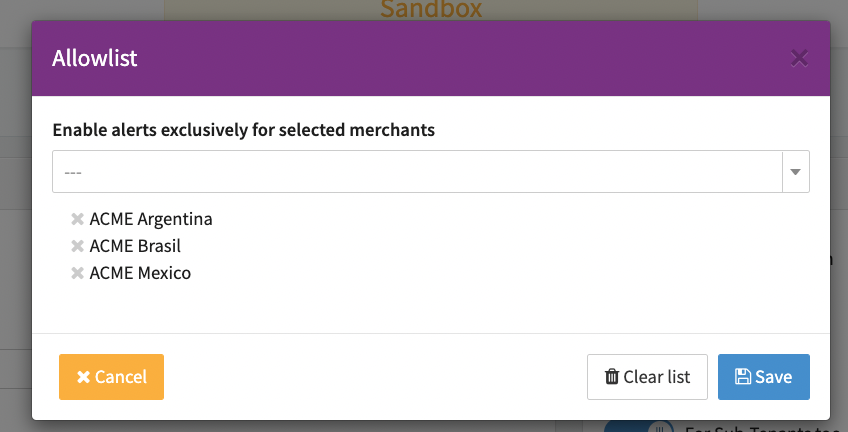Viewport: 848px width, 432px height.
Task: Remove ACME Argentina from the allowlist
Action: (x=77, y=219)
